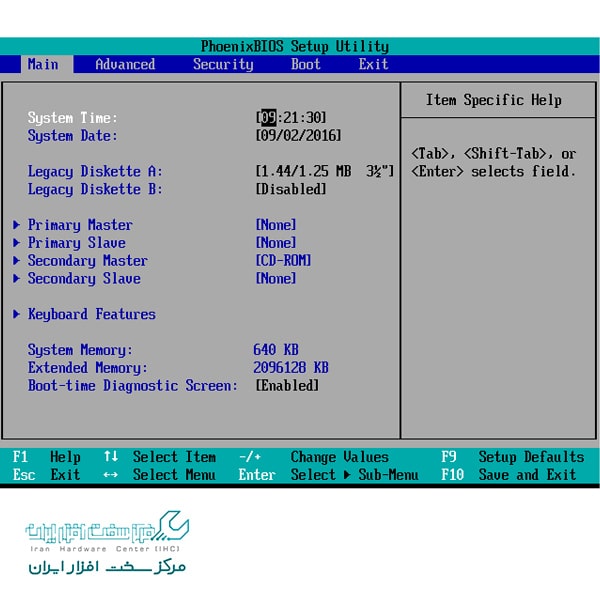Select the System Date label
Screen dimensions: 600x600
[x=72, y=136]
